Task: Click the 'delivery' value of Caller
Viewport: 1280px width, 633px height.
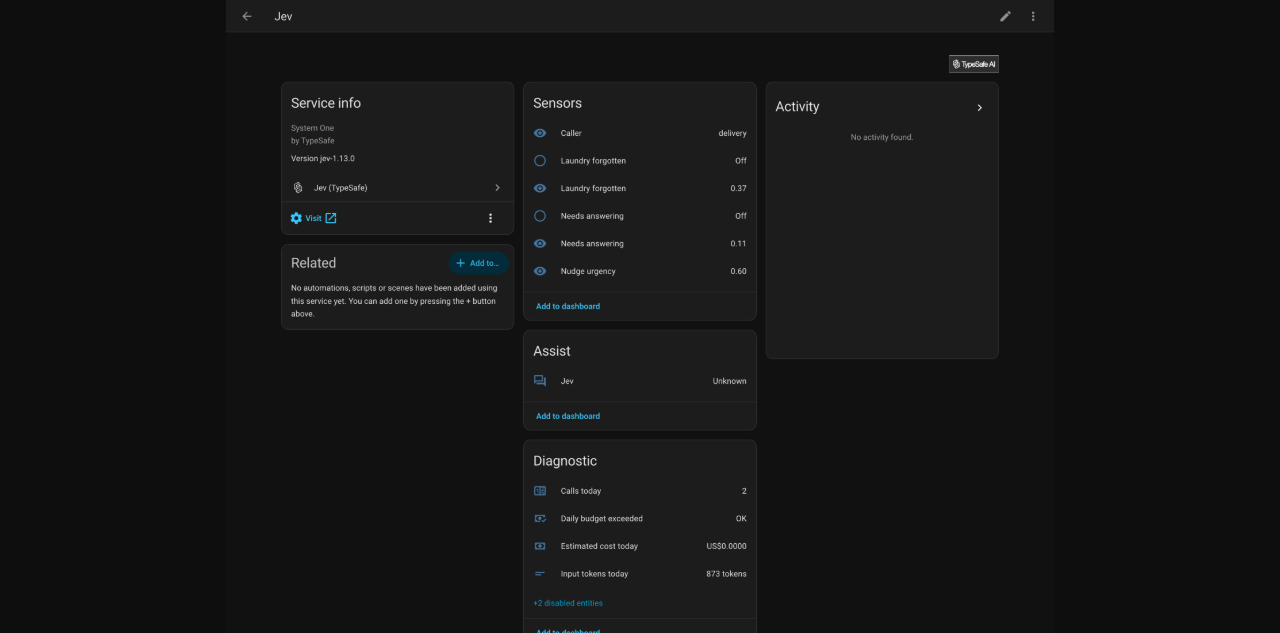Action: pos(732,133)
